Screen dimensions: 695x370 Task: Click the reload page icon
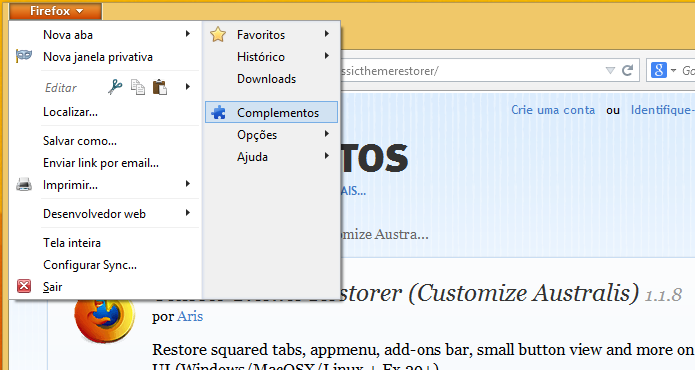627,70
